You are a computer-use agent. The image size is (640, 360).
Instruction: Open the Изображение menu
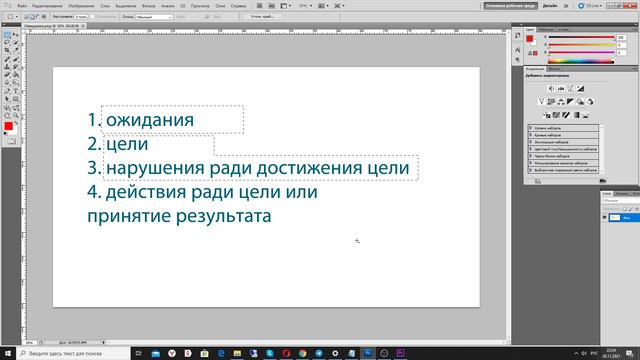[x=81, y=6]
